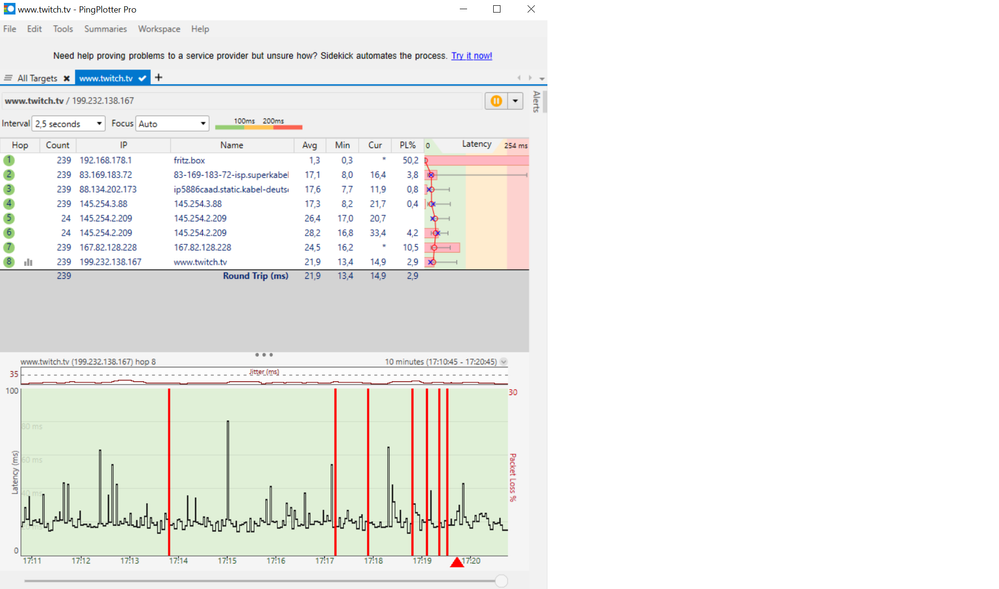999x589 pixels.
Task: Open the dropdown arrow beside the pause button
Action: [515, 101]
